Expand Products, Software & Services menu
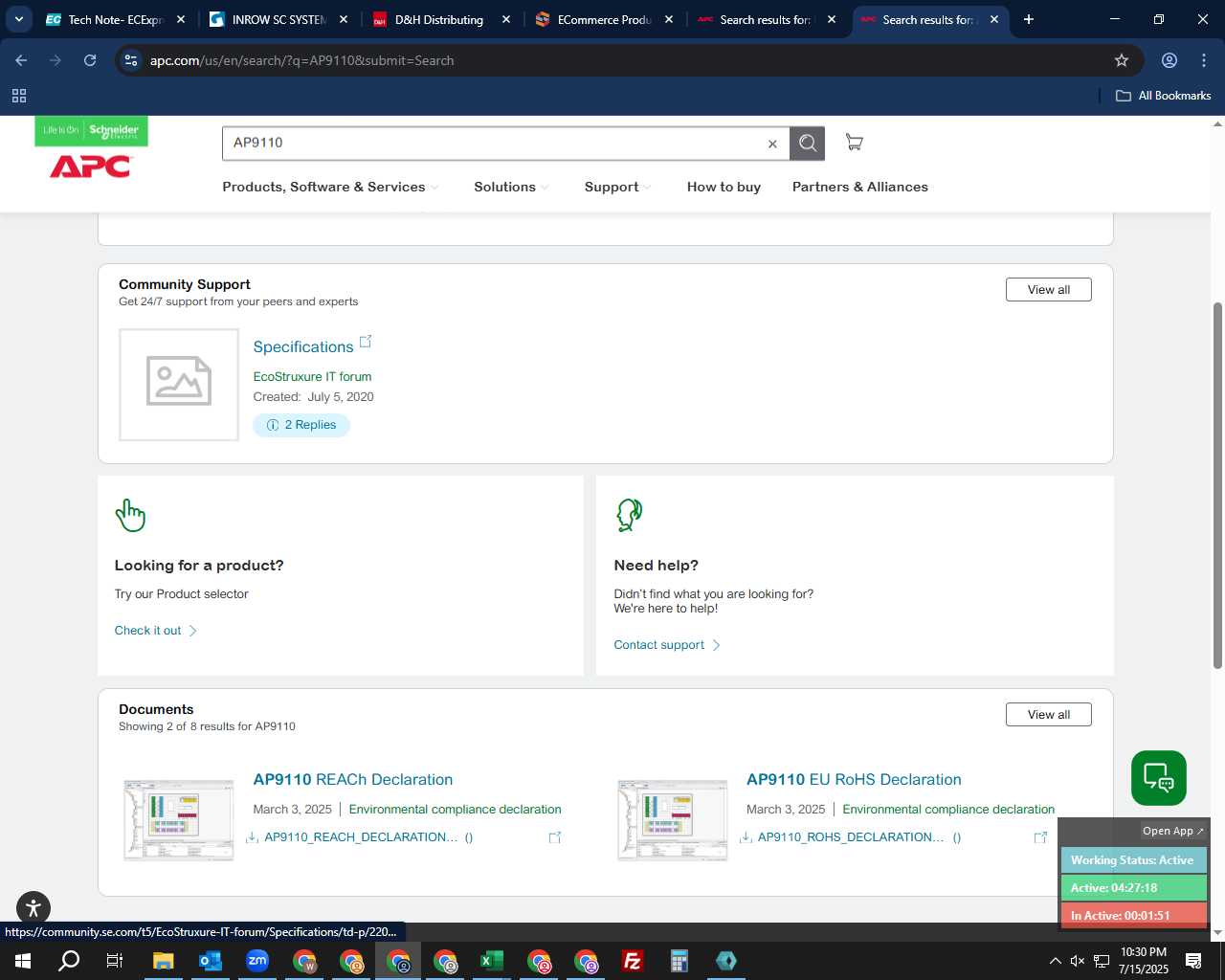 [x=330, y=187]
